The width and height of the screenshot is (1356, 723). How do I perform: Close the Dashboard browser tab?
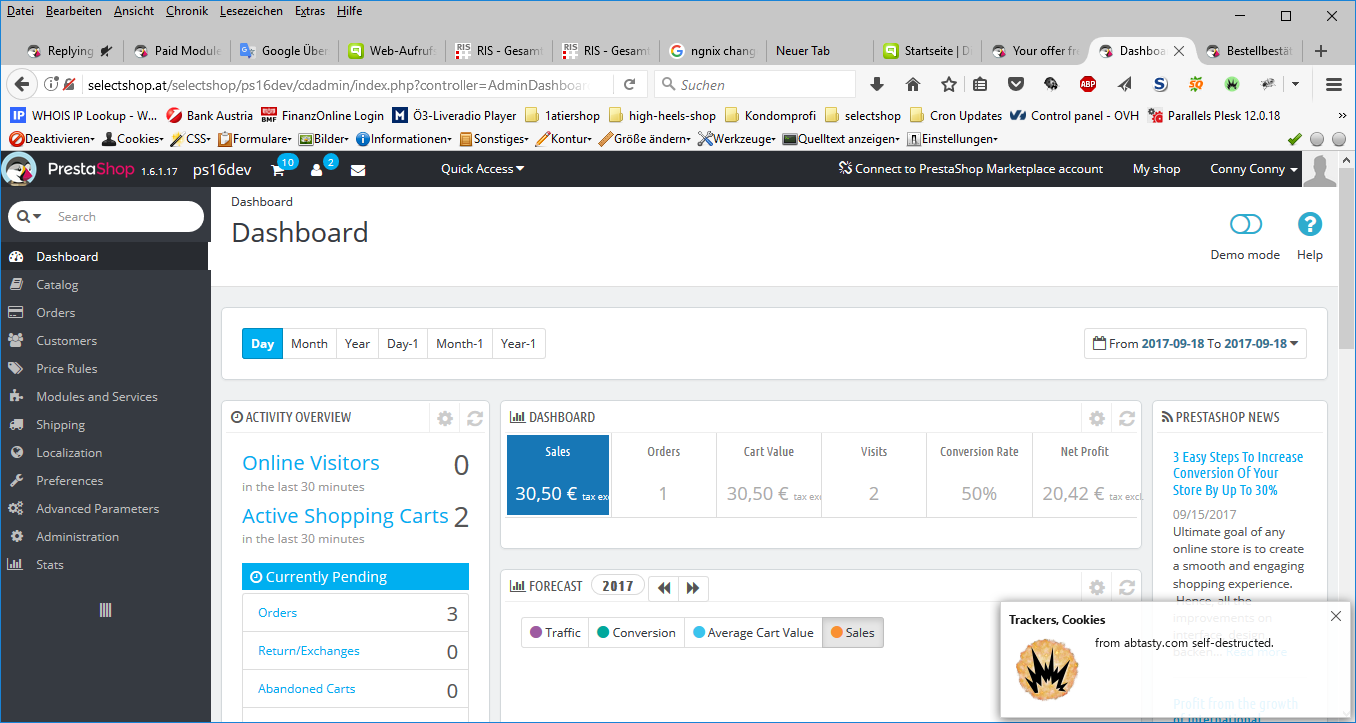point(1180,51)
